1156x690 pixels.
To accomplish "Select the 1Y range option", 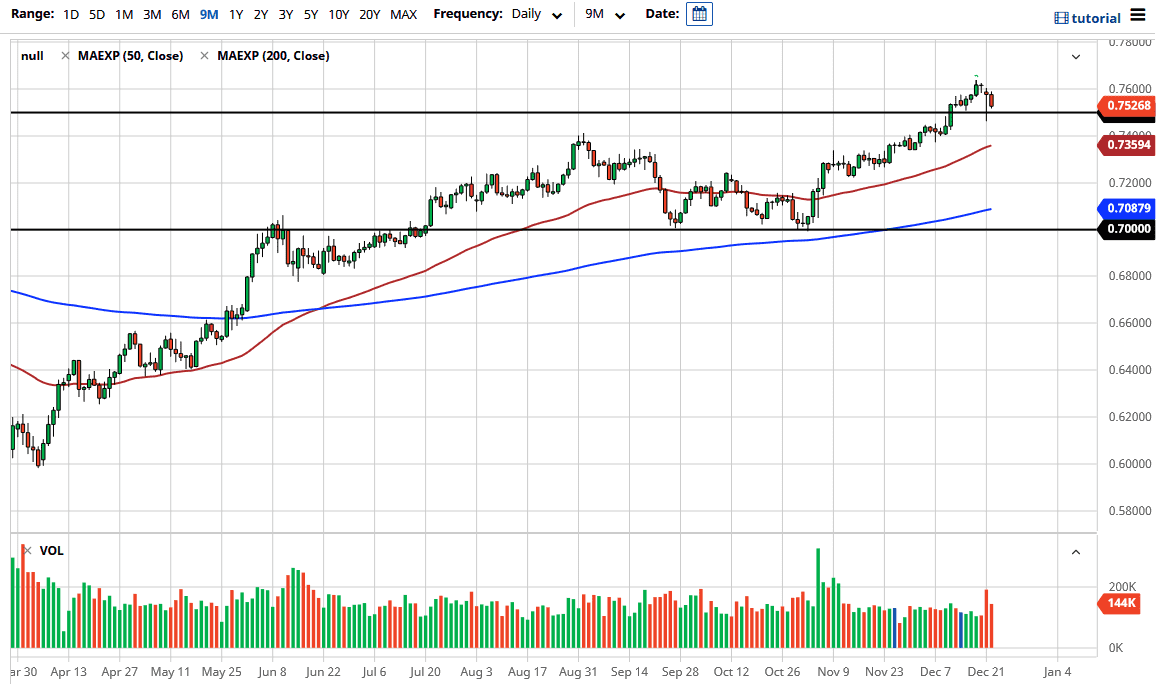I will 236,14.
